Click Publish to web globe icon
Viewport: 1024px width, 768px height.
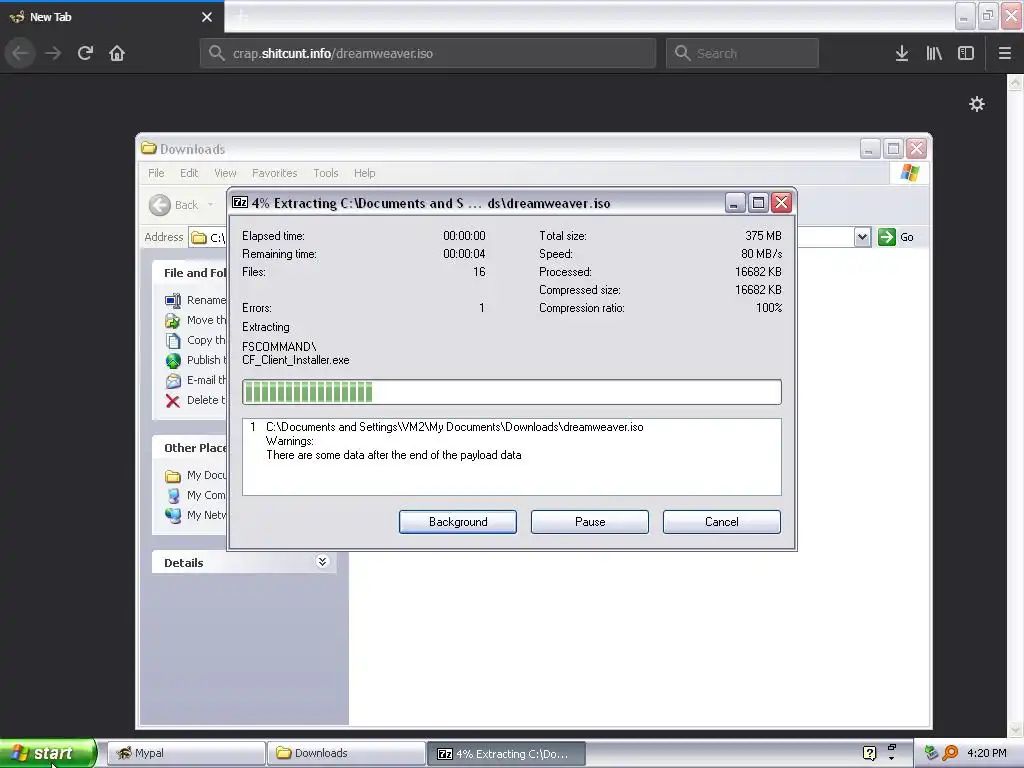[x=172, y=360]
